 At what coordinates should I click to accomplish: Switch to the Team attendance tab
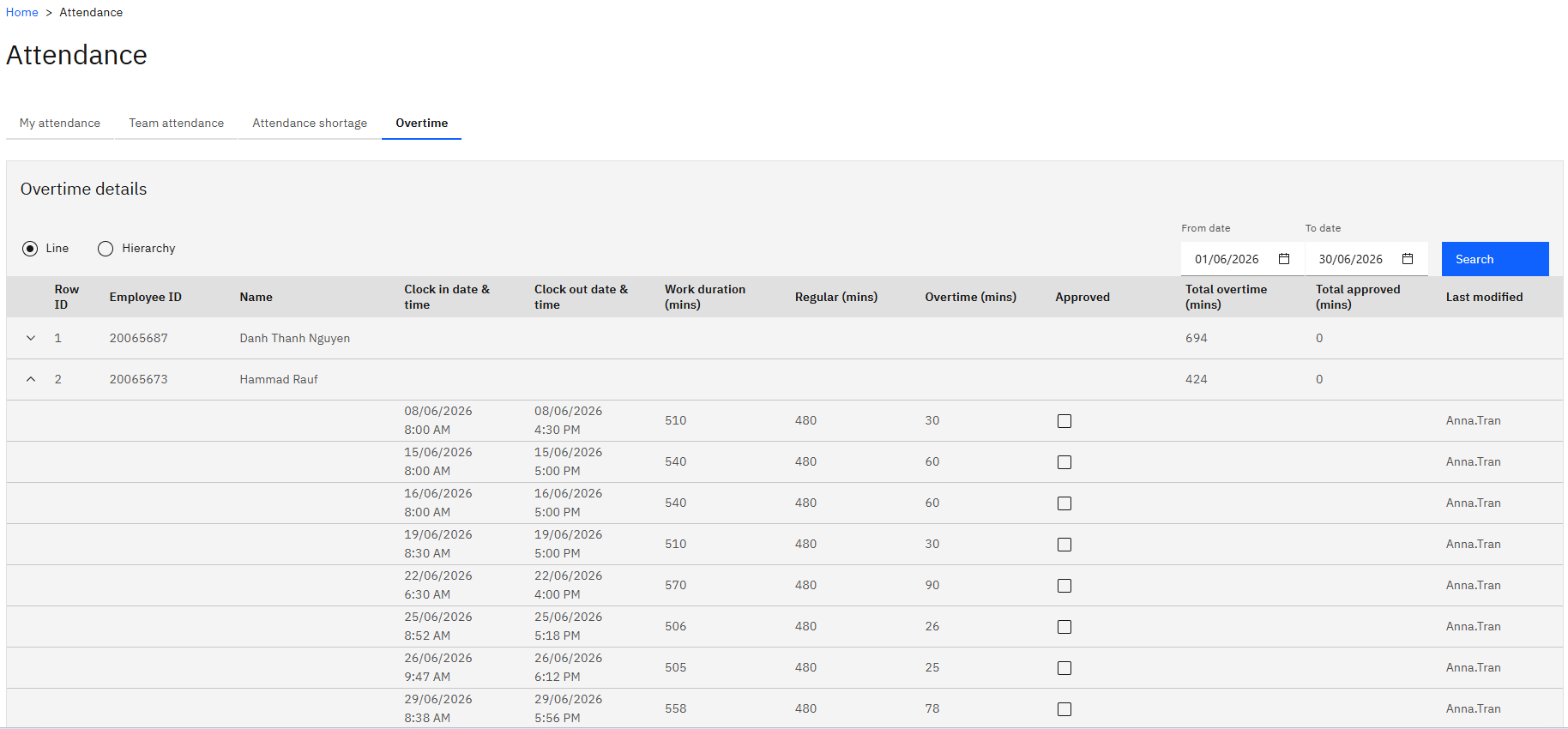pos(177,123)
